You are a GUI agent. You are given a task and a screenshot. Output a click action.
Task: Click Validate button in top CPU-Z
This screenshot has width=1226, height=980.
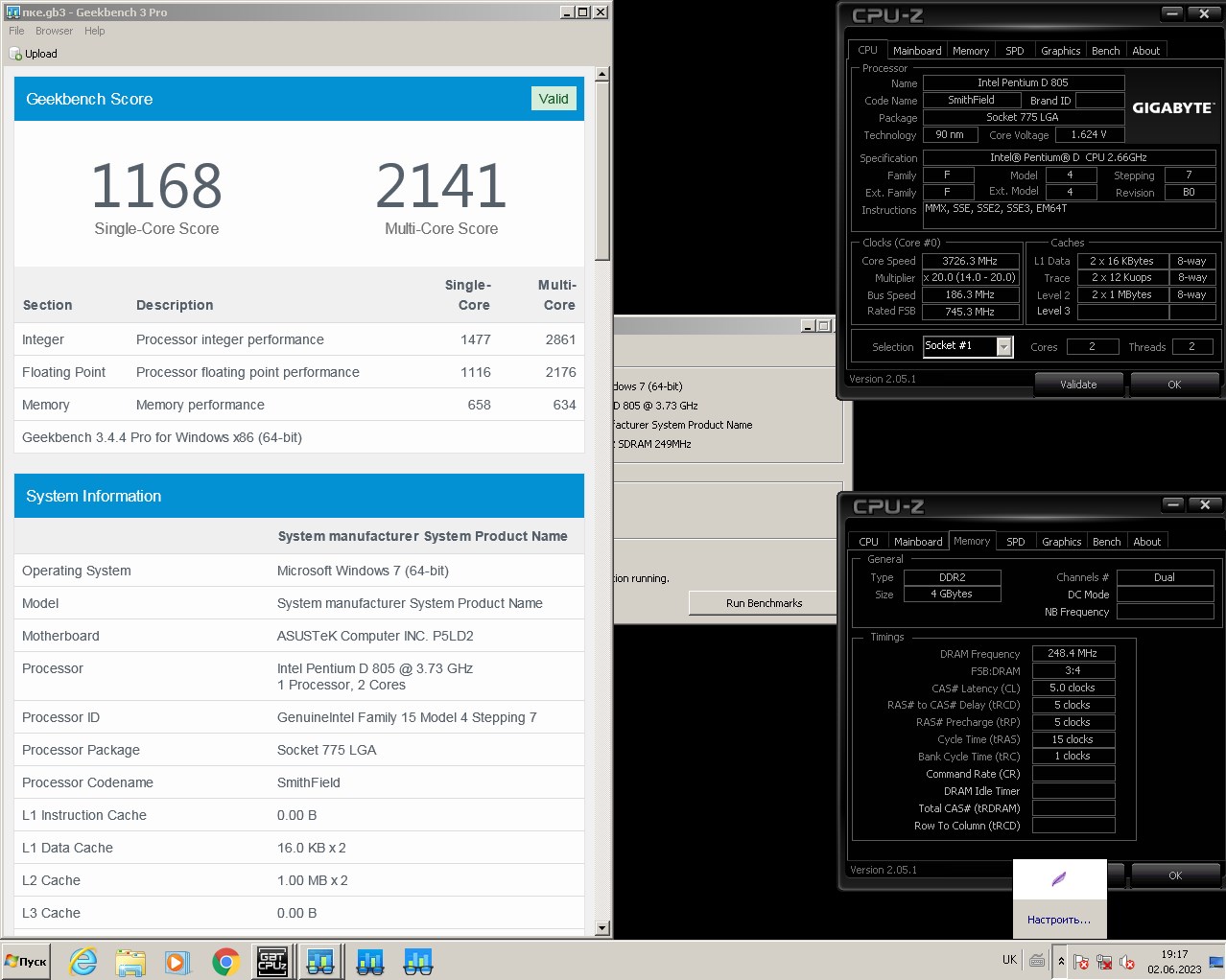pos(1078,385)
